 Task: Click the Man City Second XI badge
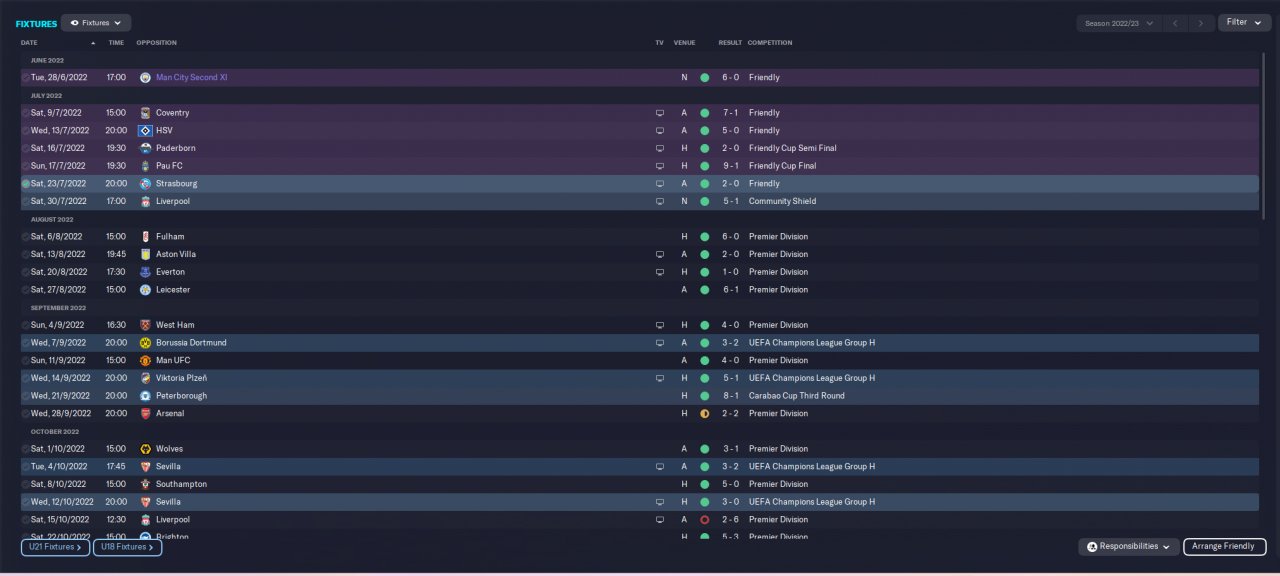pos(145,78)
